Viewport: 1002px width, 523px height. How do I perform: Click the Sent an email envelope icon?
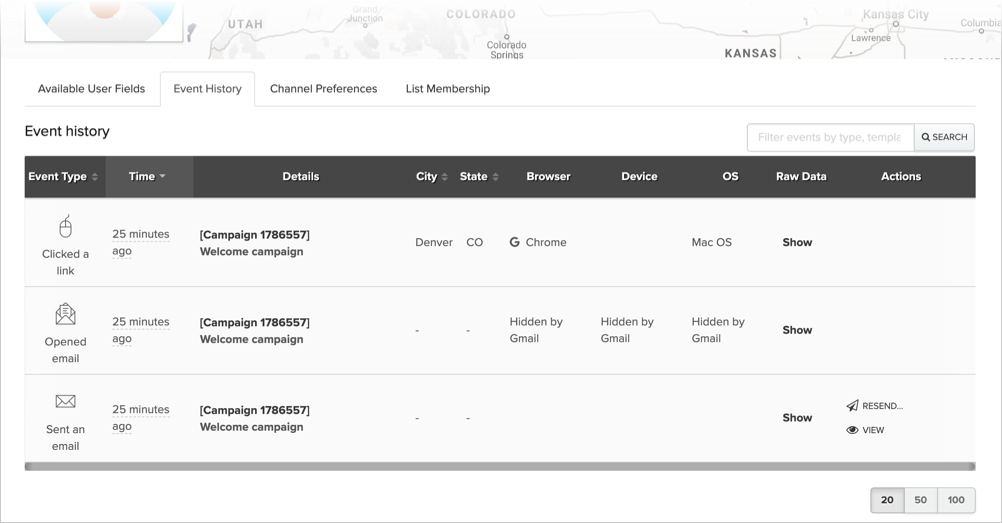[65, 401]
